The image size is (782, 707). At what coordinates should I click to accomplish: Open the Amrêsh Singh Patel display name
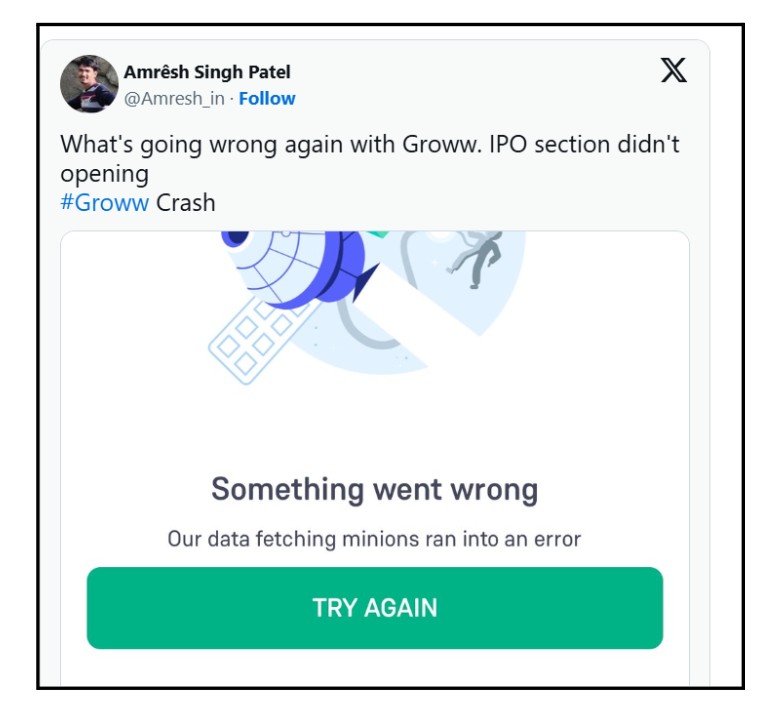click(207, 72)
